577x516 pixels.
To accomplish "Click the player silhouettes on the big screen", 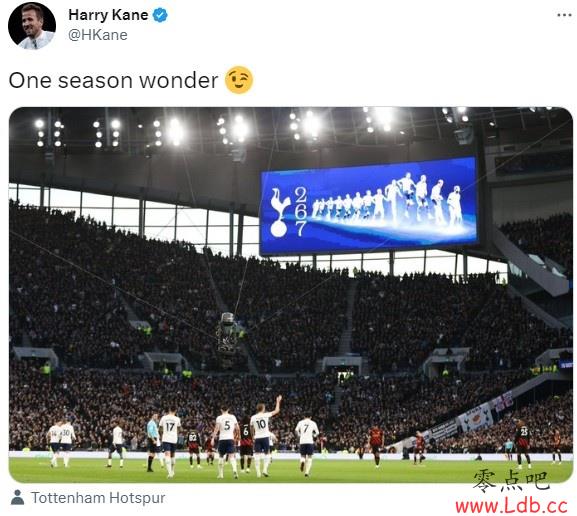I will (388, 201).
